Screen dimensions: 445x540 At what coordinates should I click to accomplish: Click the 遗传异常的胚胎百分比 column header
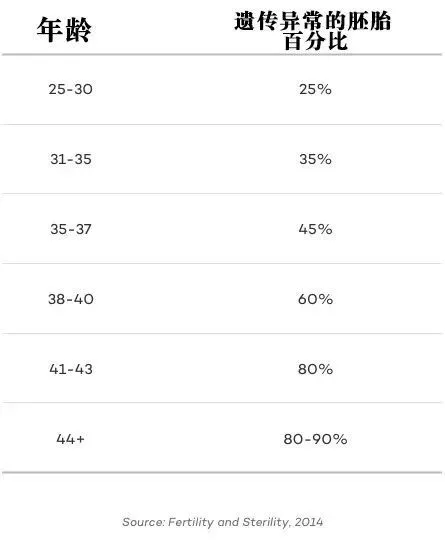tap(313, 30)
